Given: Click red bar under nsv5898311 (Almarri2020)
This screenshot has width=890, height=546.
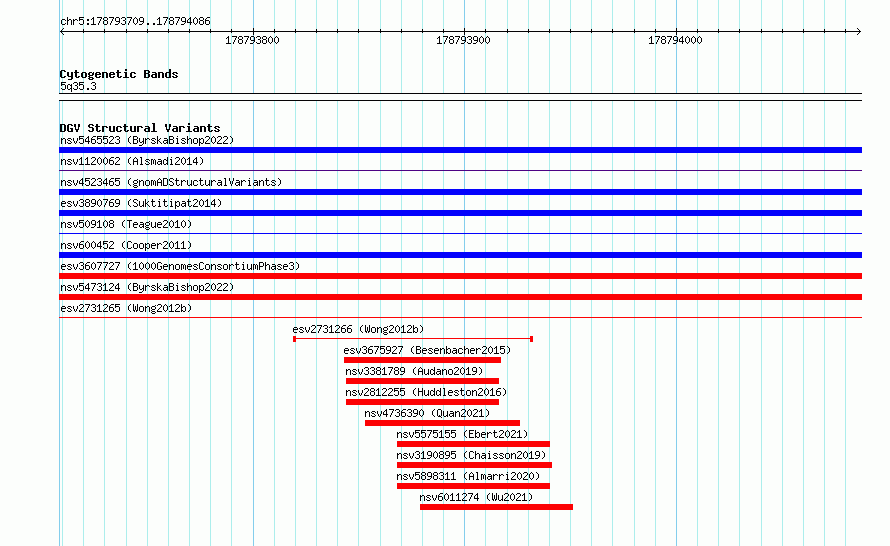Looking at the screenshot, I should pos(473,486).
